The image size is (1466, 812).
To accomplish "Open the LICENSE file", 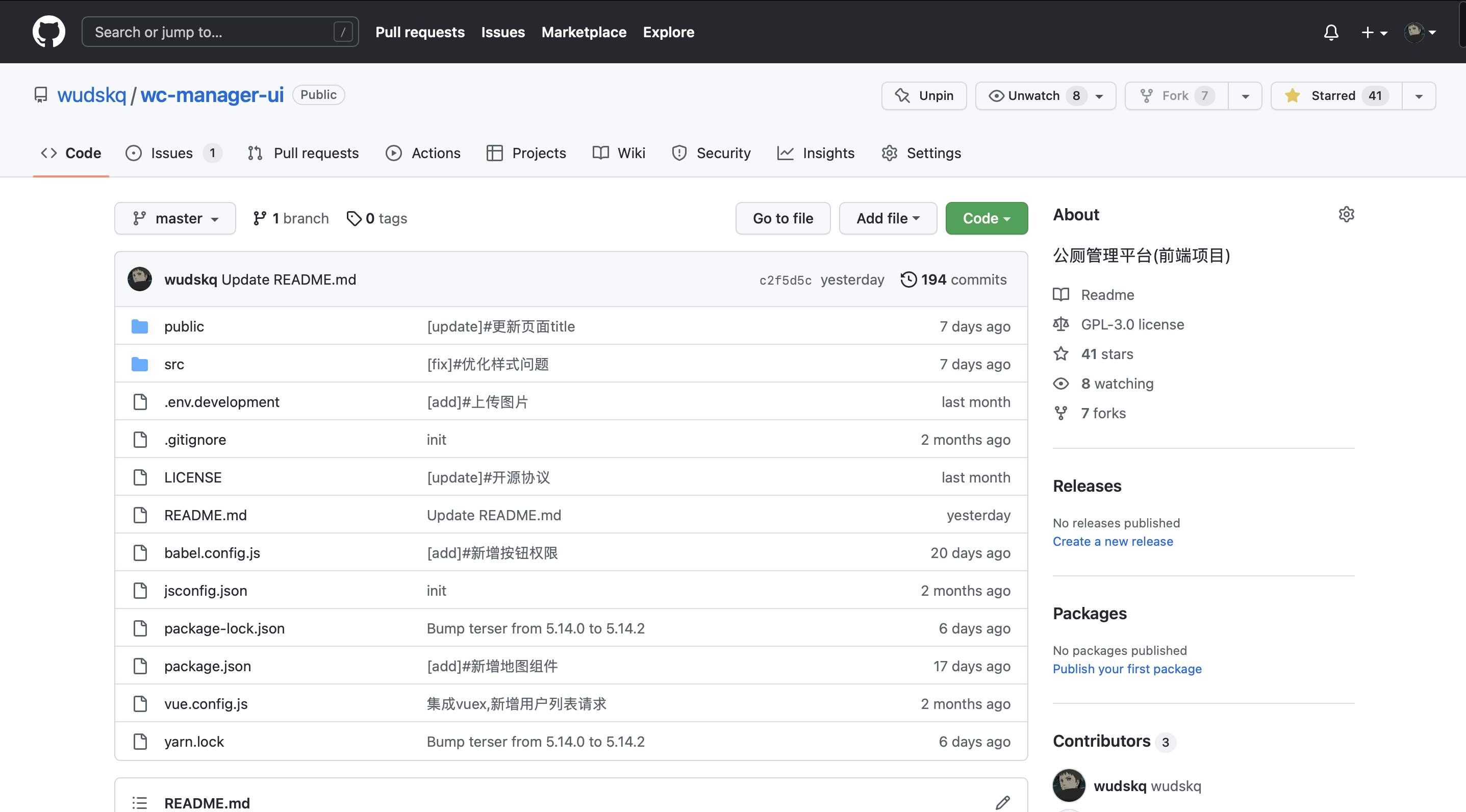I will click(x=193, y=477).
